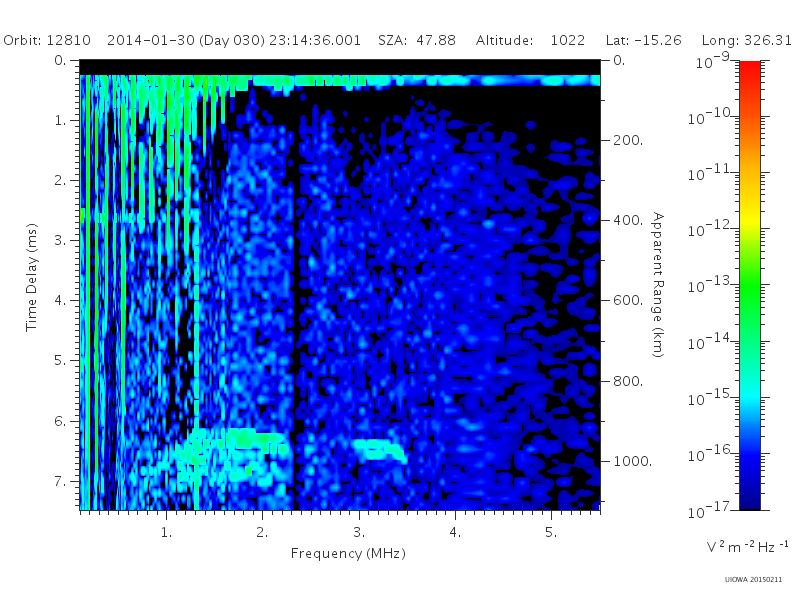800x600 pixels.
Task: Click the 'Apparent Range (km)' axis label
Action: tap(658, 285)
